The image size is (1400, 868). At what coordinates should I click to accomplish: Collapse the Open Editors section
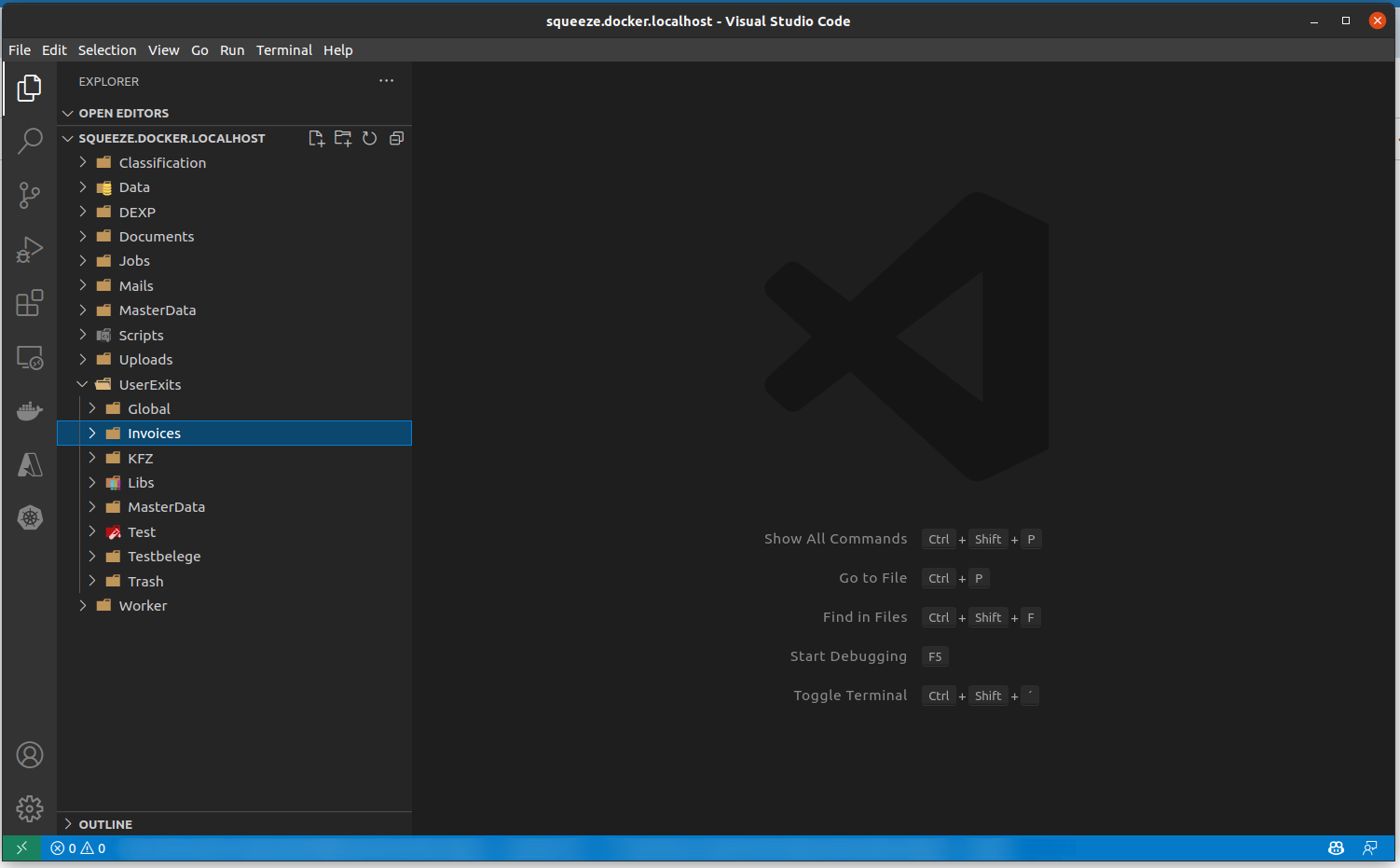(x=235, y=113)
